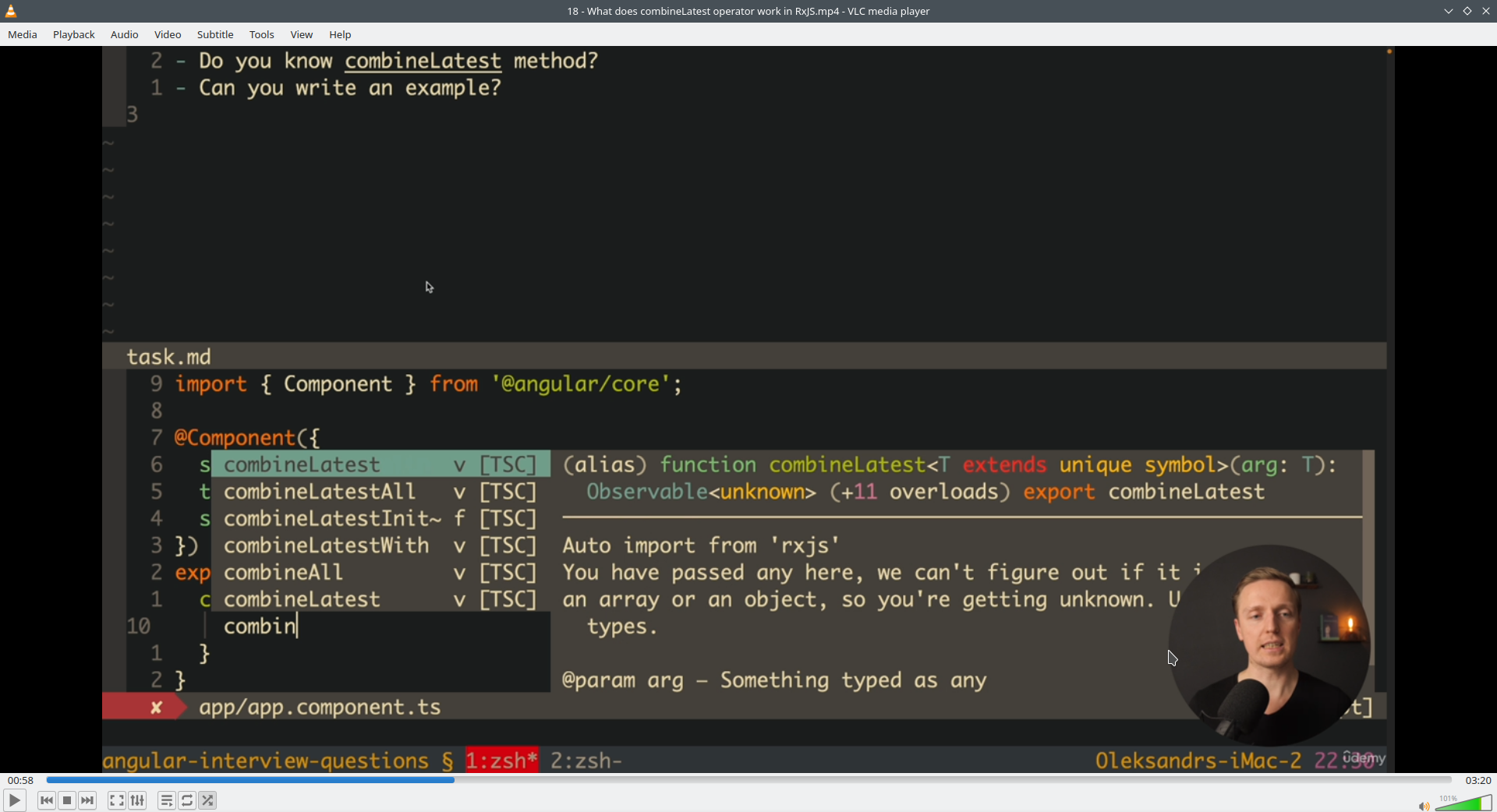Screen dimensions: 1497x812
Task: Click the seek bar to change position
Action: tap(748, 780)
